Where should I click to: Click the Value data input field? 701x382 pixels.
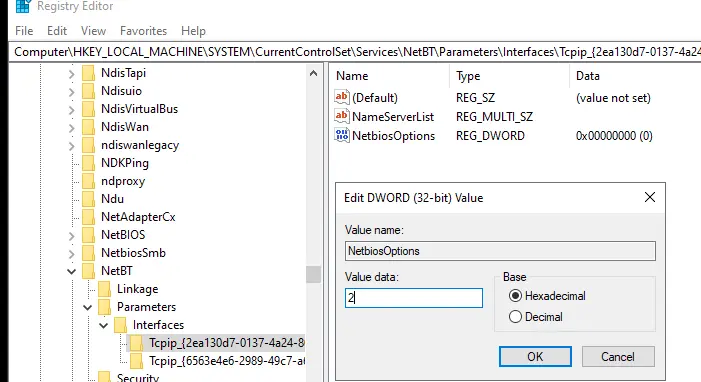(x=414, y=298)
